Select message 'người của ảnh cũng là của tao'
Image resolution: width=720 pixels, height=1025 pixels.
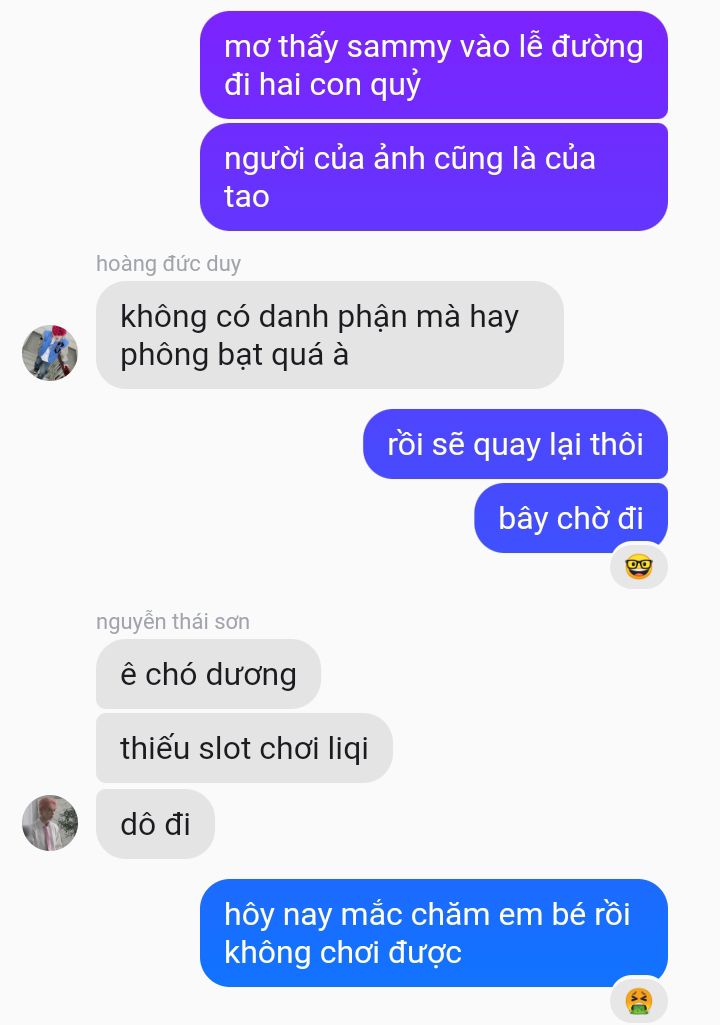pyautogui.click(x=434, y=177)
